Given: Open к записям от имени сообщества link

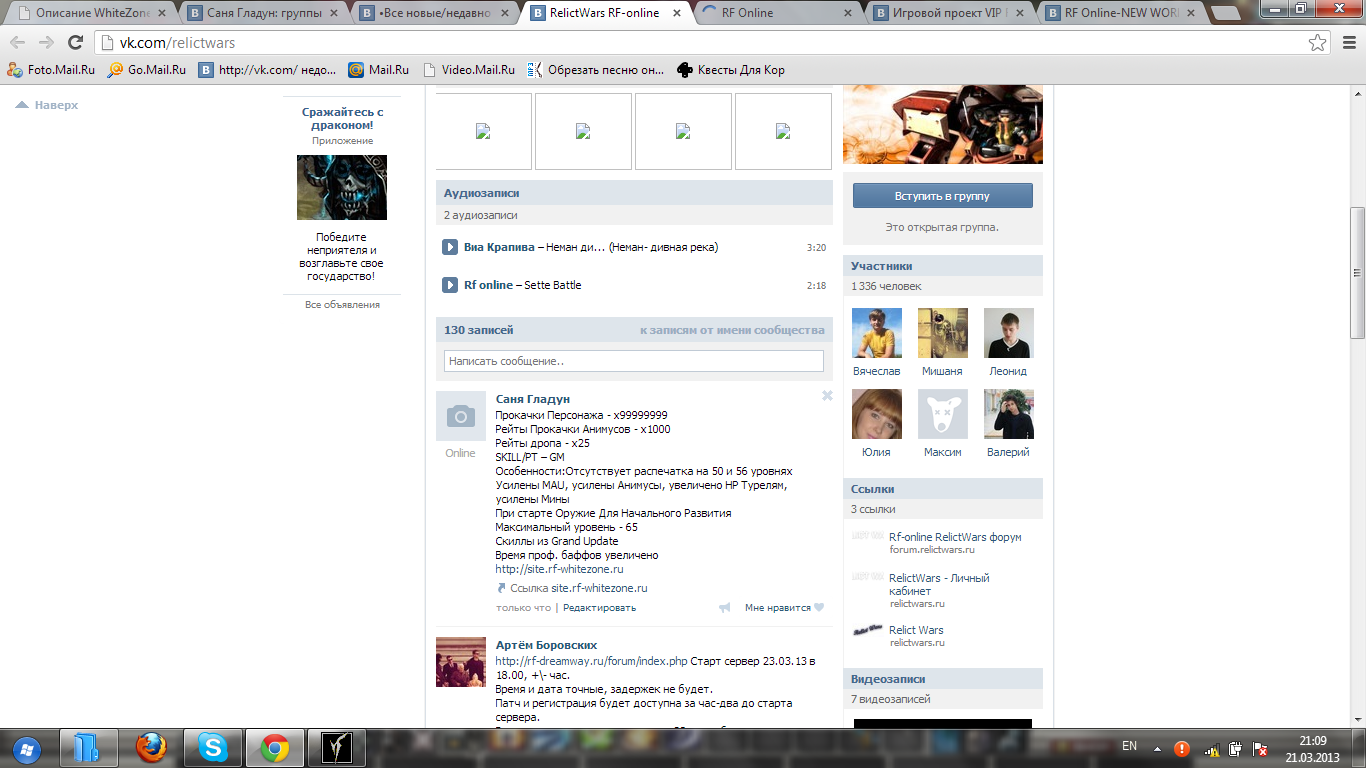Looking at the screenshot, I should 732,330.
